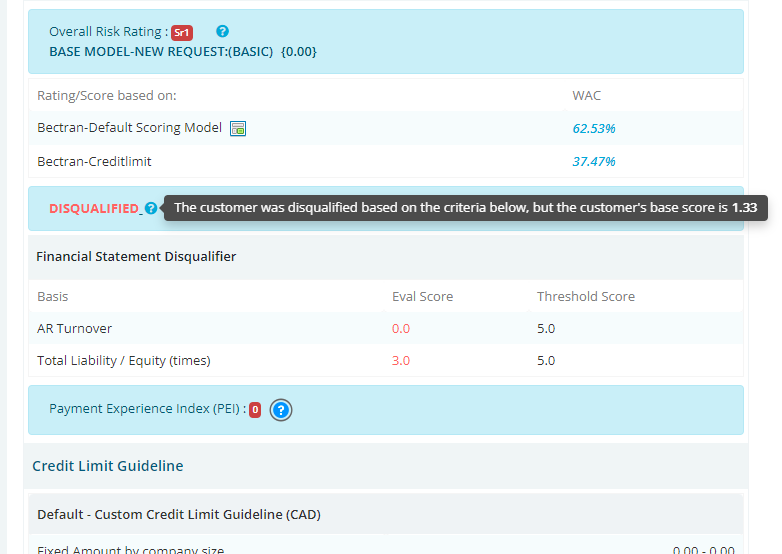
Task: Click Default - Custom Credit Limit Guideline (CAD)
Action: tap(179, 515)
